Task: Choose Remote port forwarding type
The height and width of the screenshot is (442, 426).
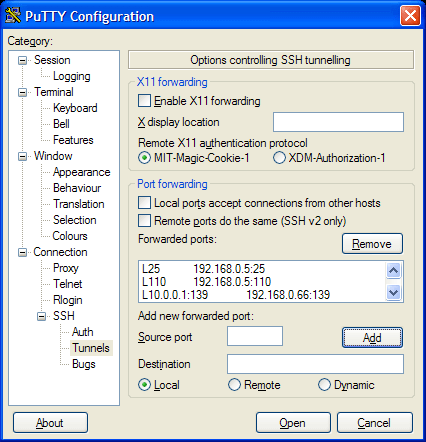Action: [234, 385]
